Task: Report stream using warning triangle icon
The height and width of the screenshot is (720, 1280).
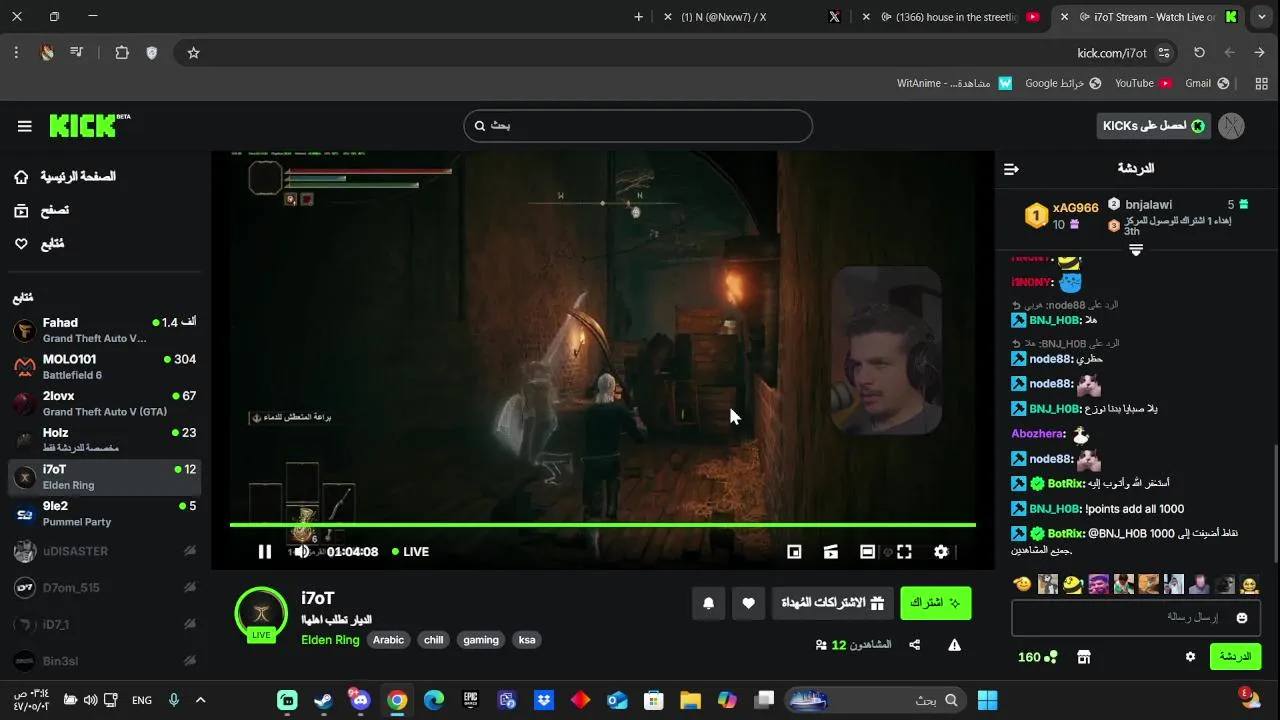Action: [955, 645]
